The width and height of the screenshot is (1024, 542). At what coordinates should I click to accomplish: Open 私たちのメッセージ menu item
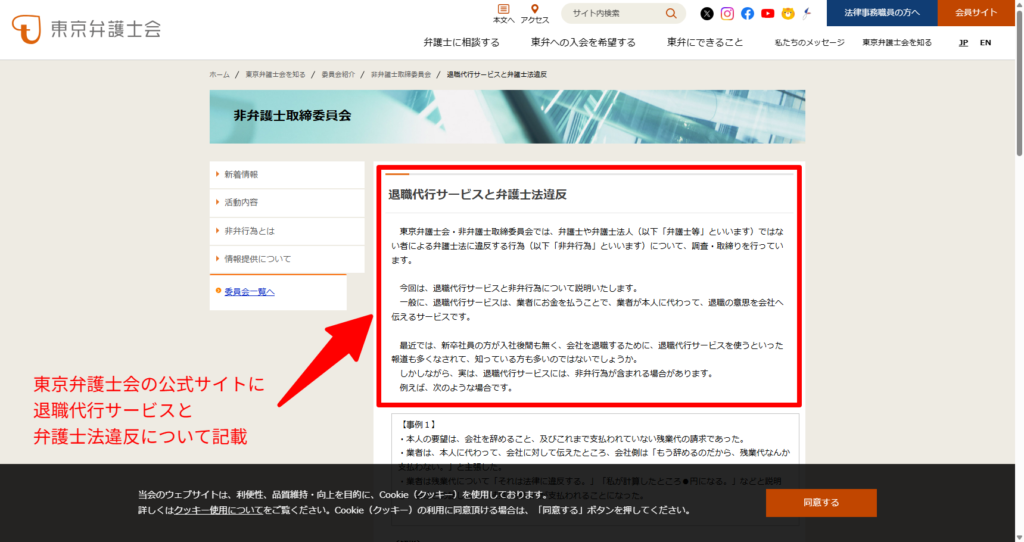pyautogui.click(x=809, y=42)
